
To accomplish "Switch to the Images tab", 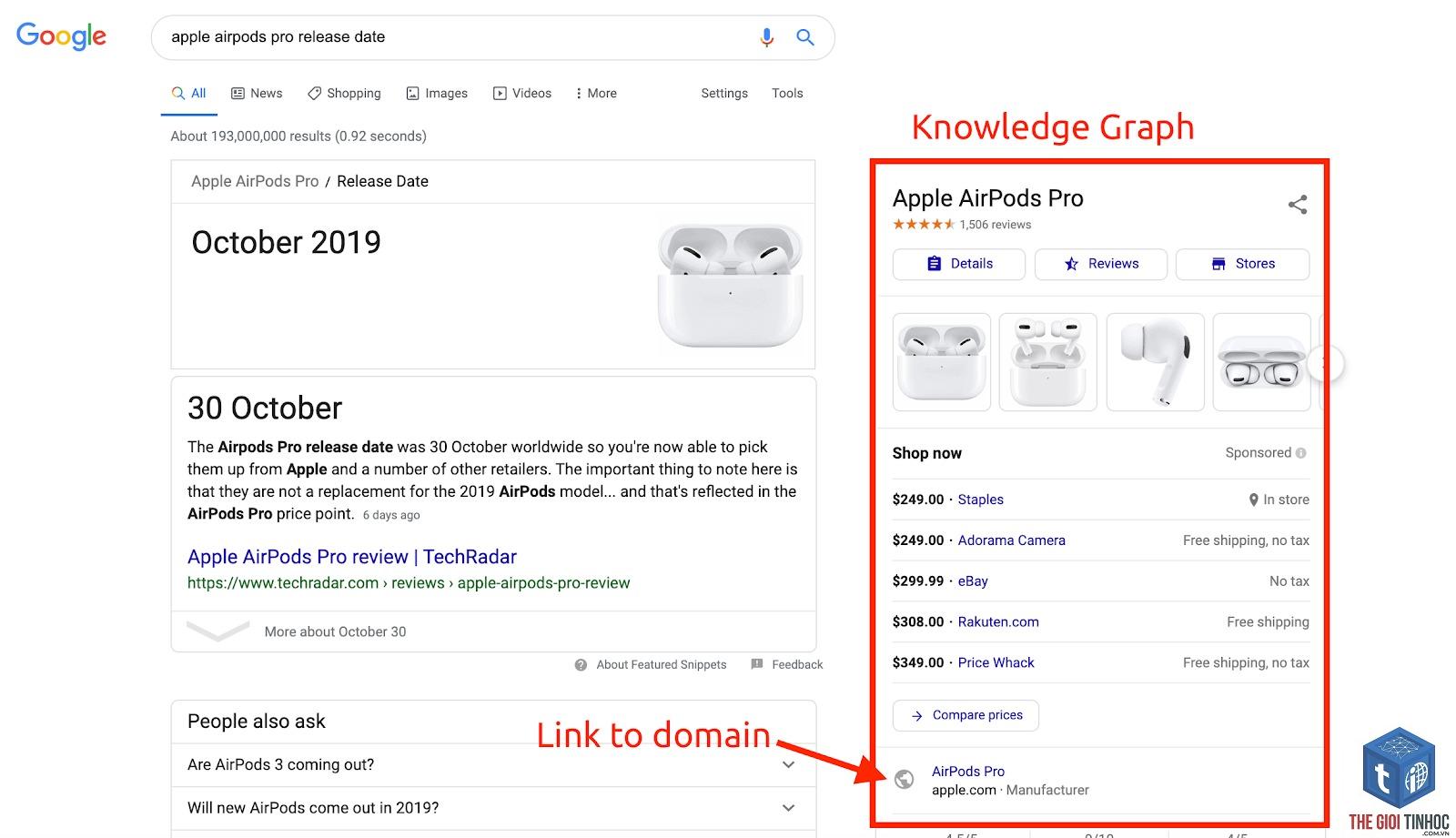I will pos(437,94).
